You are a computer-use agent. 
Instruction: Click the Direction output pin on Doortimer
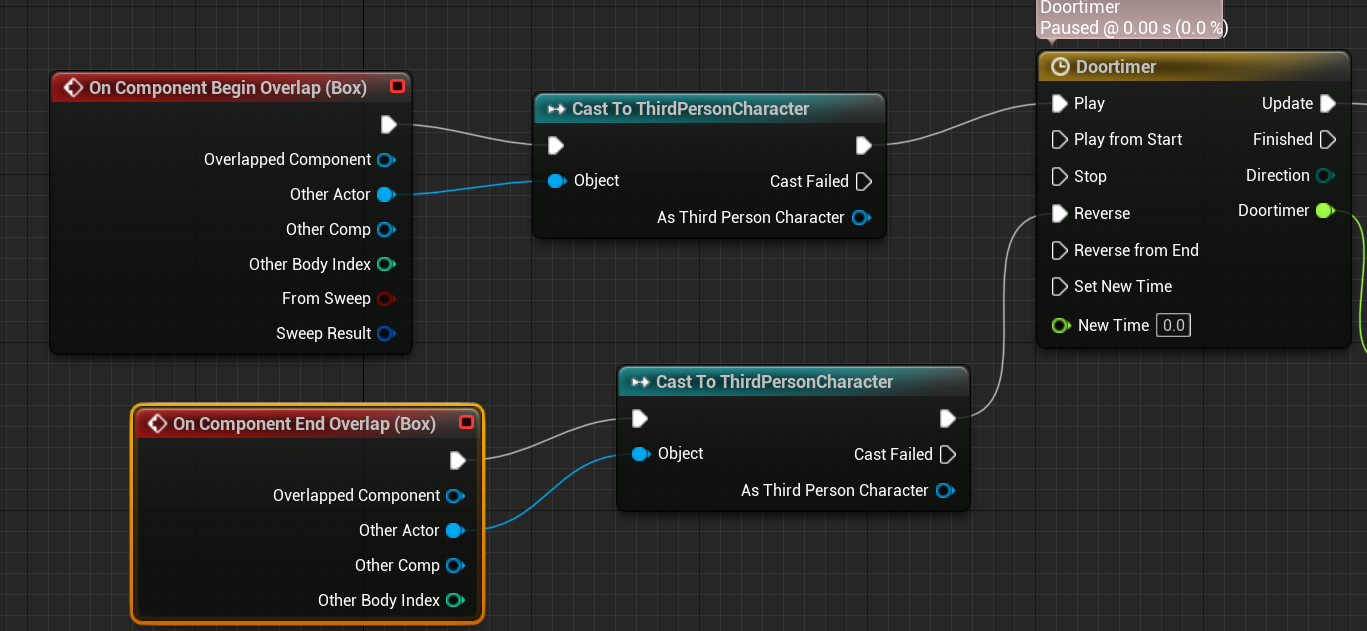click(1326, 176)
